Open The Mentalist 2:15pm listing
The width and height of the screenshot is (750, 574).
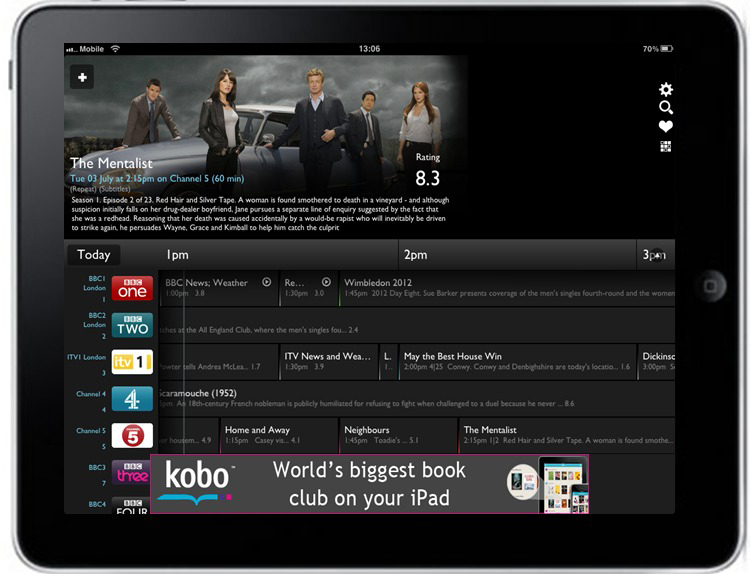(567, 436)
